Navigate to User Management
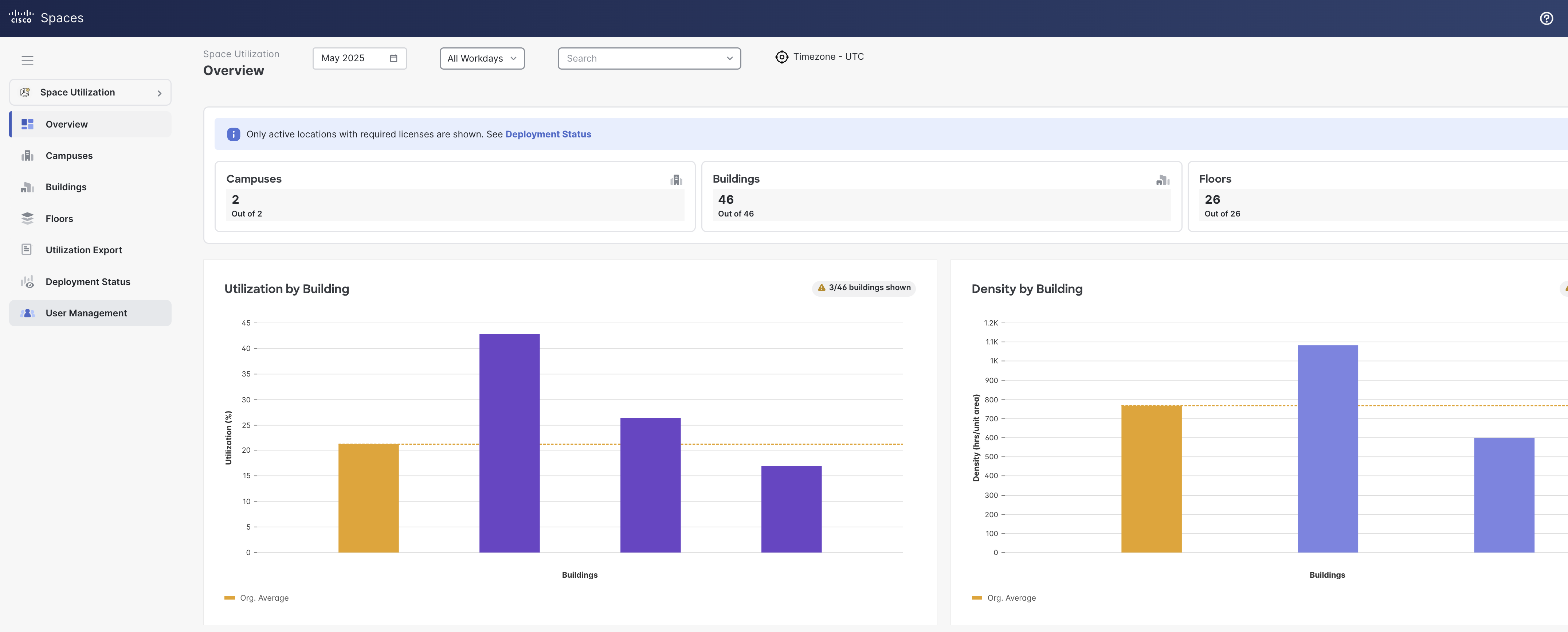The height and width of the screenshot is (632, 1568). (86, 313)
